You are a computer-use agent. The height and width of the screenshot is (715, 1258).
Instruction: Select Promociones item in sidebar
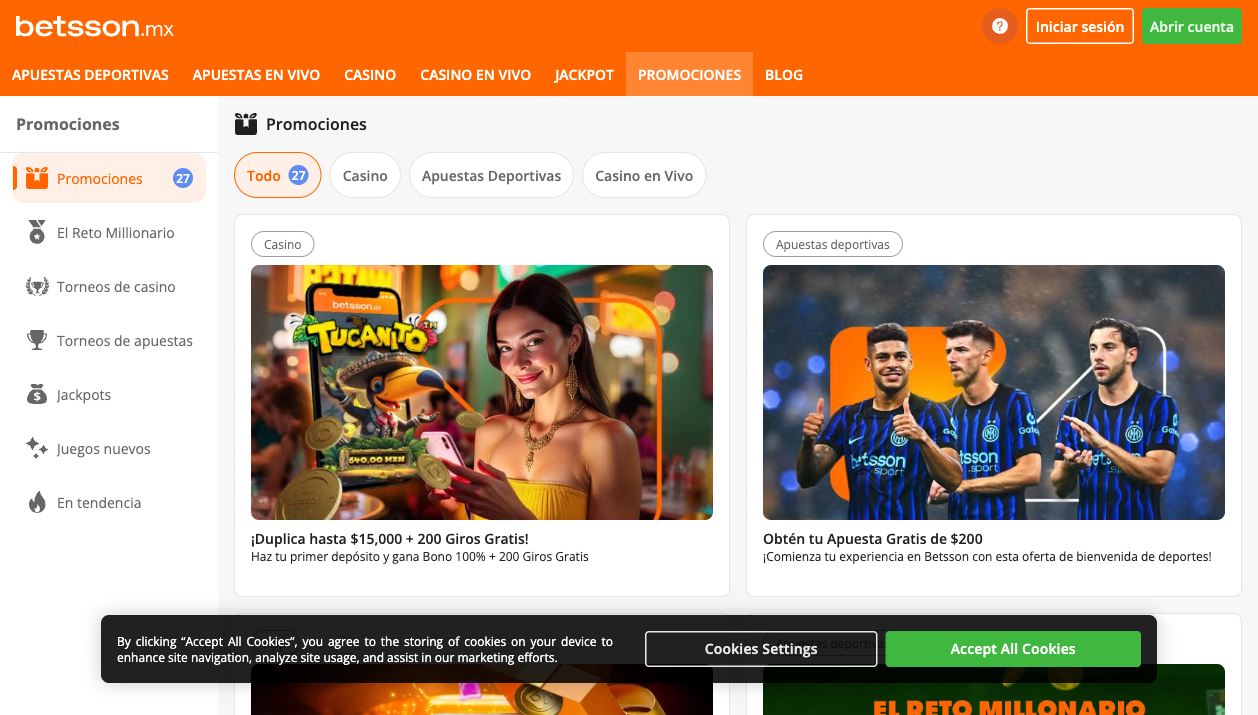coord(109,178)
